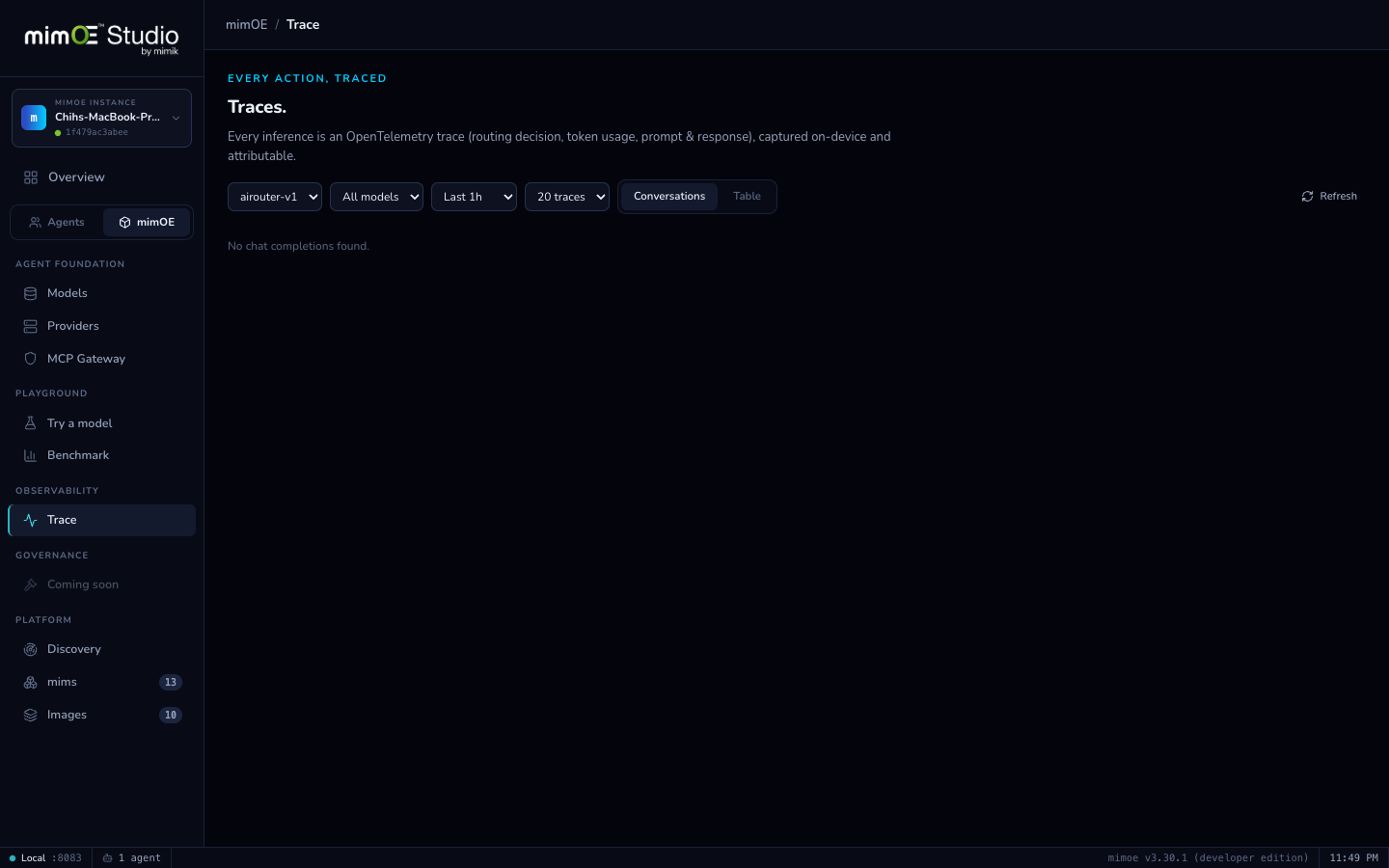This screenshot has height=868, width=1389.
Task: Click the Trace pulse icon
Action: 30,520
